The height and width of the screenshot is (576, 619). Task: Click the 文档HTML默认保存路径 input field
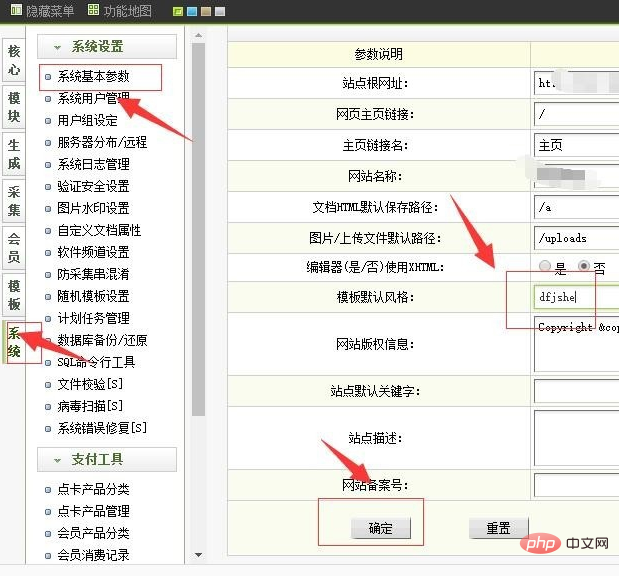[576, 207]
